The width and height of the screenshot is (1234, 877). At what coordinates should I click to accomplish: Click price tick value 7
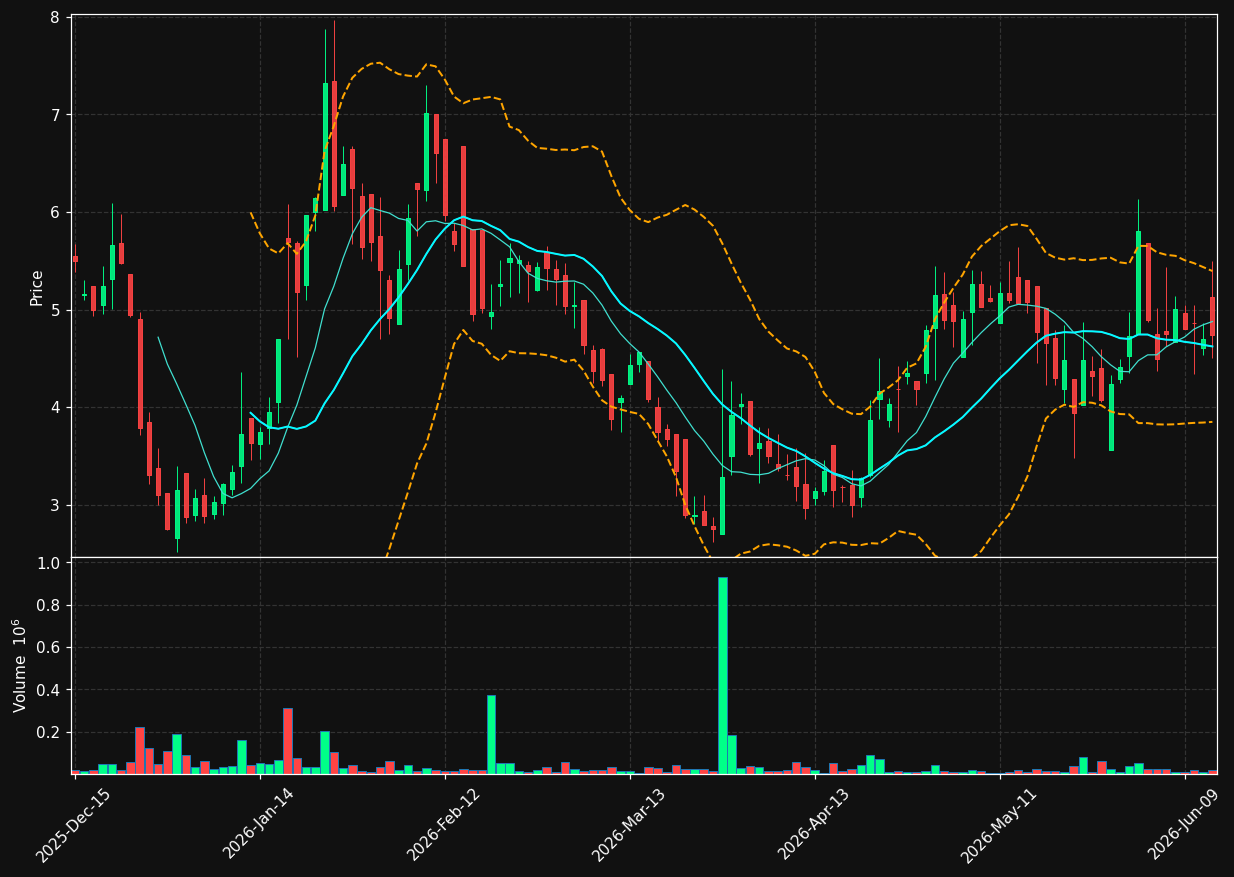pos(54,115)
